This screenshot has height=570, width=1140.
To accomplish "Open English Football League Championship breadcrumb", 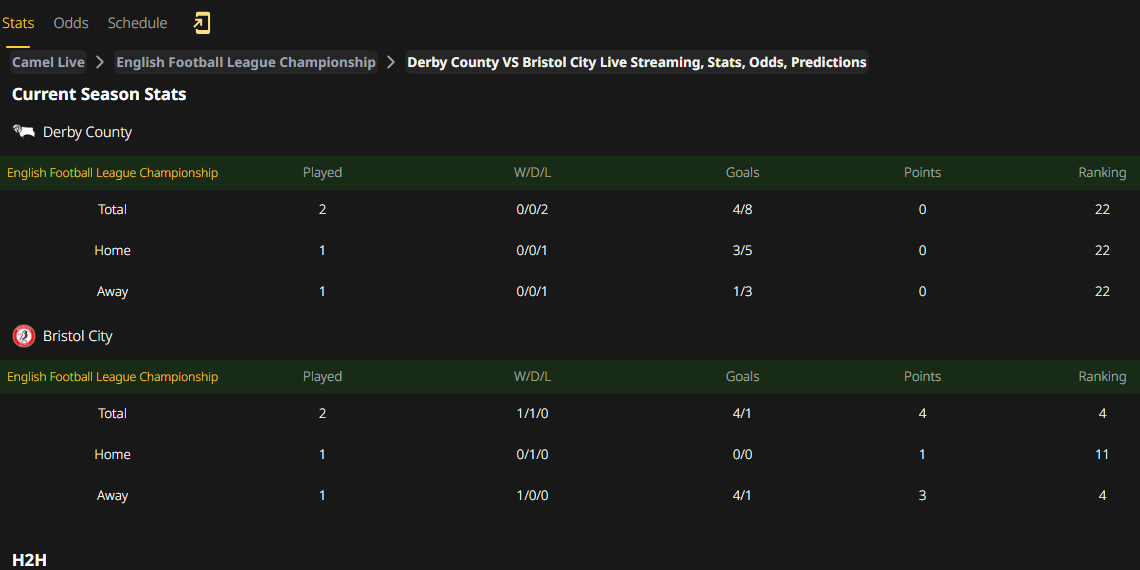I will (246, 63).
